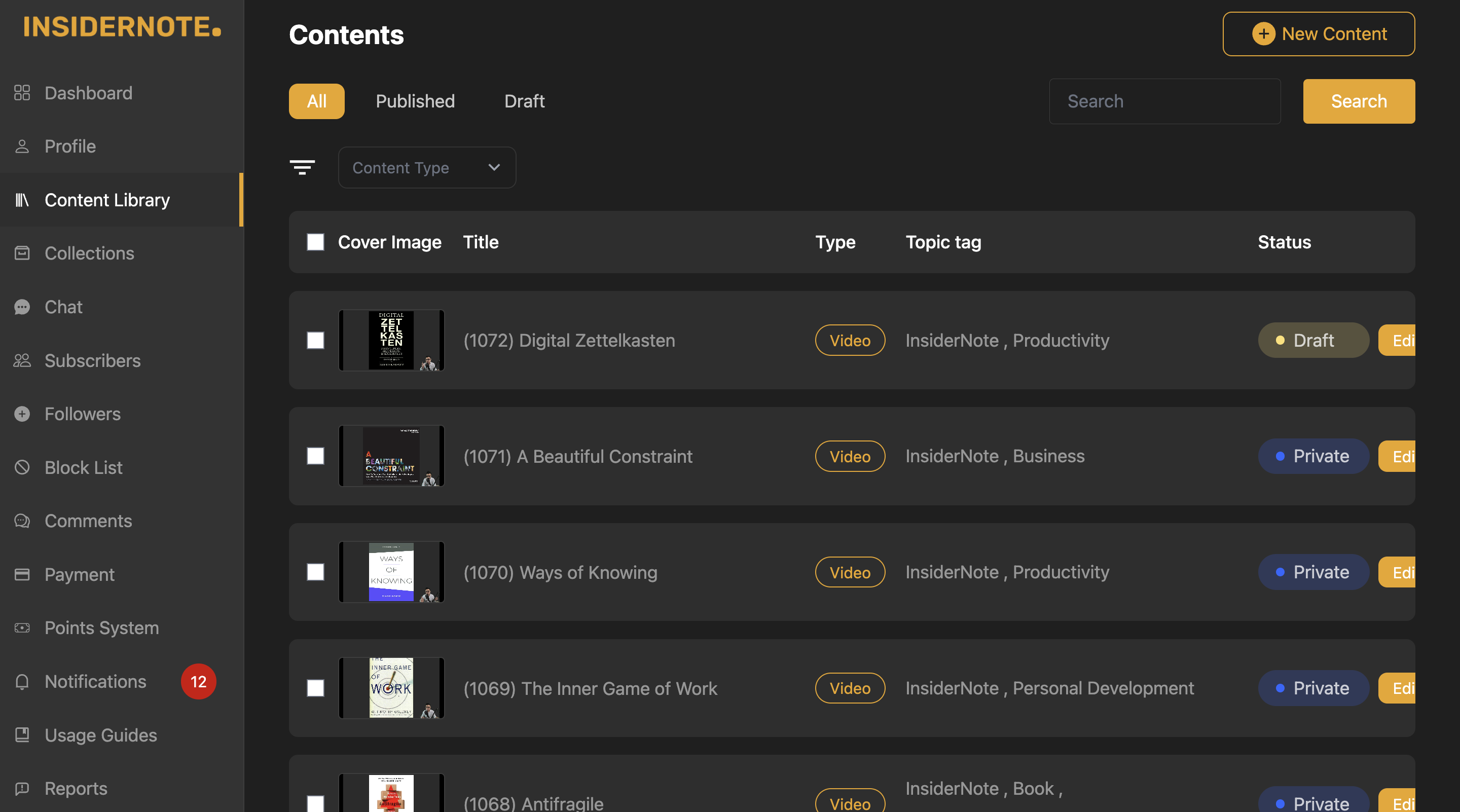Open the Digital Zettelkasten cover thumbnail
This screenshot has height=812, width=1460.
point(392,341)
